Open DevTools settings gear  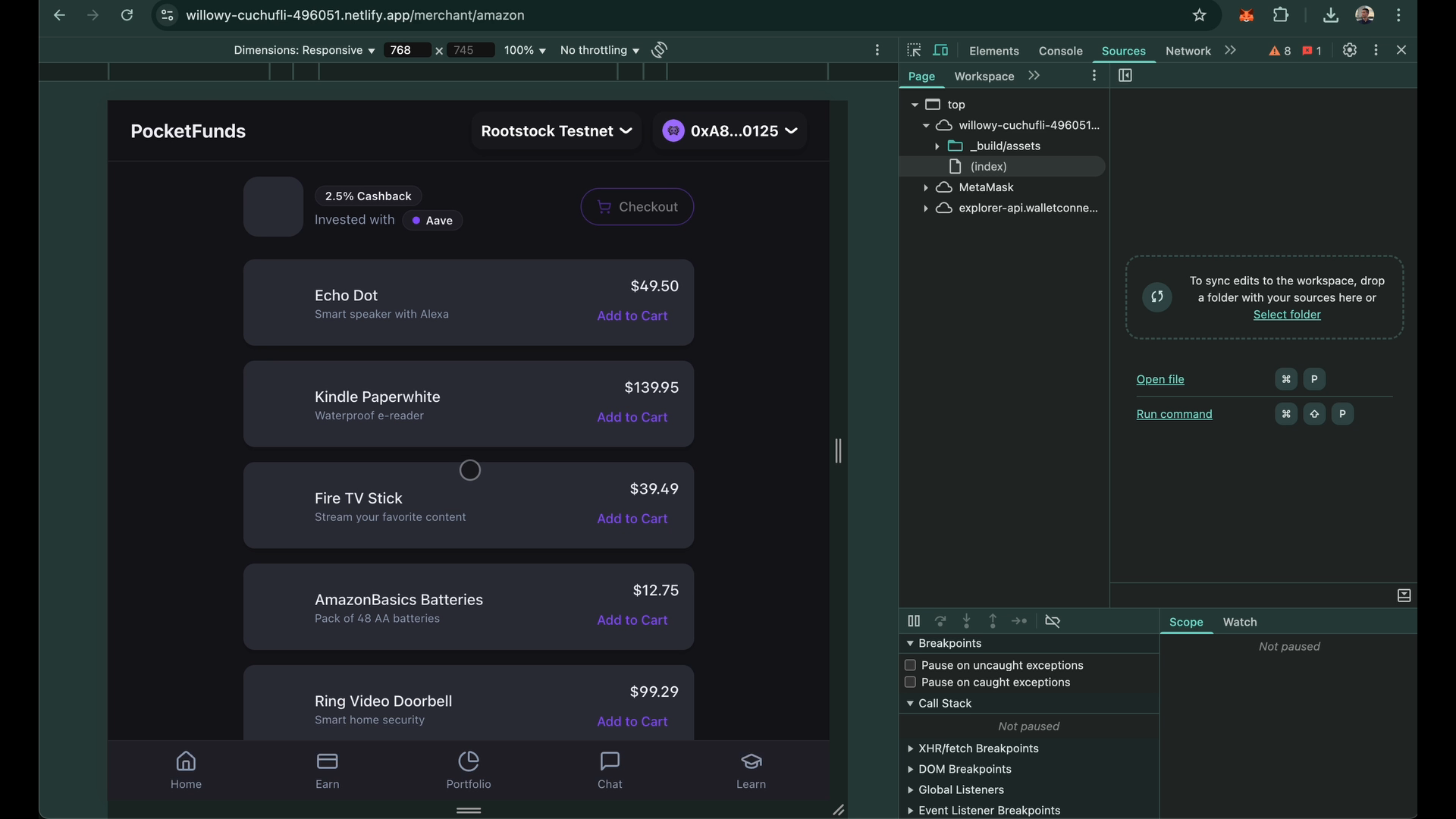point(1350,50)
